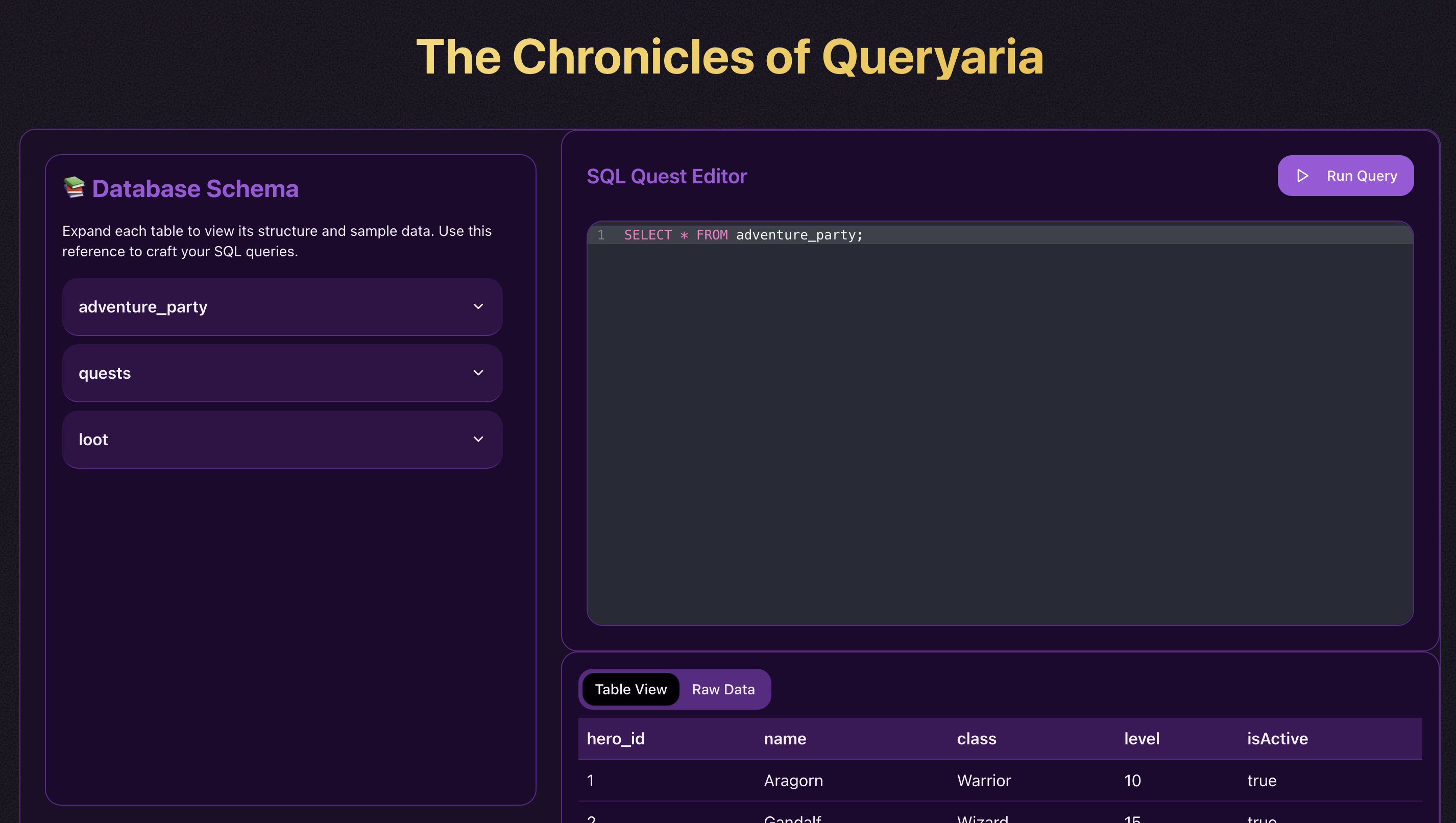This screenshot has width=1456, height=823.
Task: Expand the quests table schema
Action: tap(282, 373)
